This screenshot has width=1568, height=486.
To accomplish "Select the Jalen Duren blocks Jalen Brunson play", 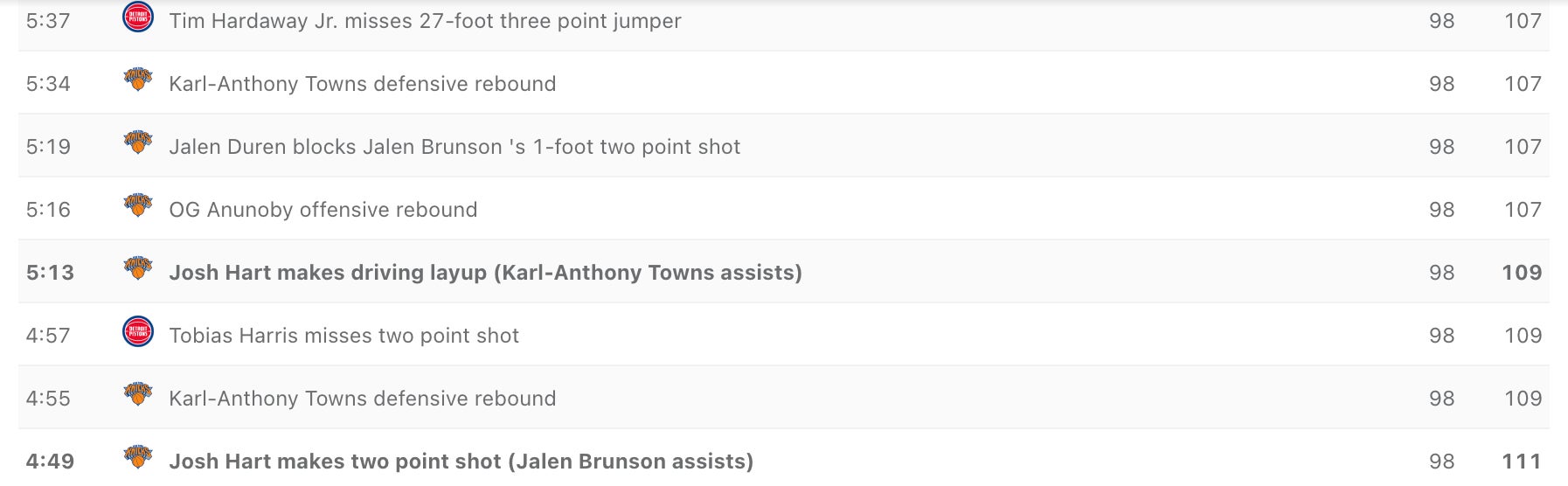I will [x=454, y=147].
